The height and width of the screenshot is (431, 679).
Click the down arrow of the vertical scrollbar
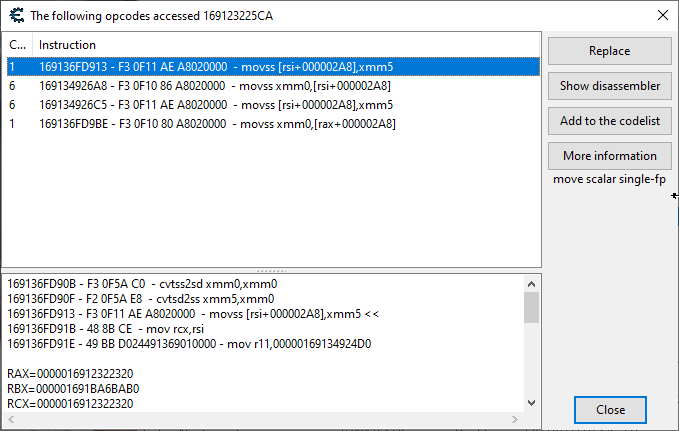pos(531,403)
